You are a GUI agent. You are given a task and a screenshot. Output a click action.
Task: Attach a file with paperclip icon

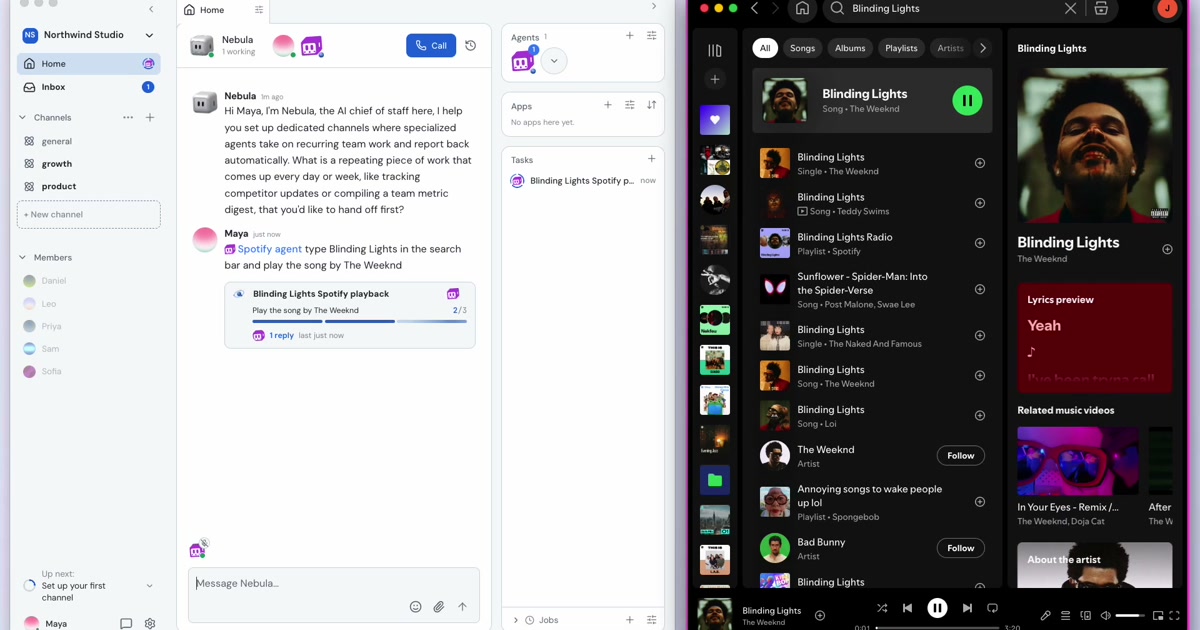pyautogui.click(x=439, y=606)
